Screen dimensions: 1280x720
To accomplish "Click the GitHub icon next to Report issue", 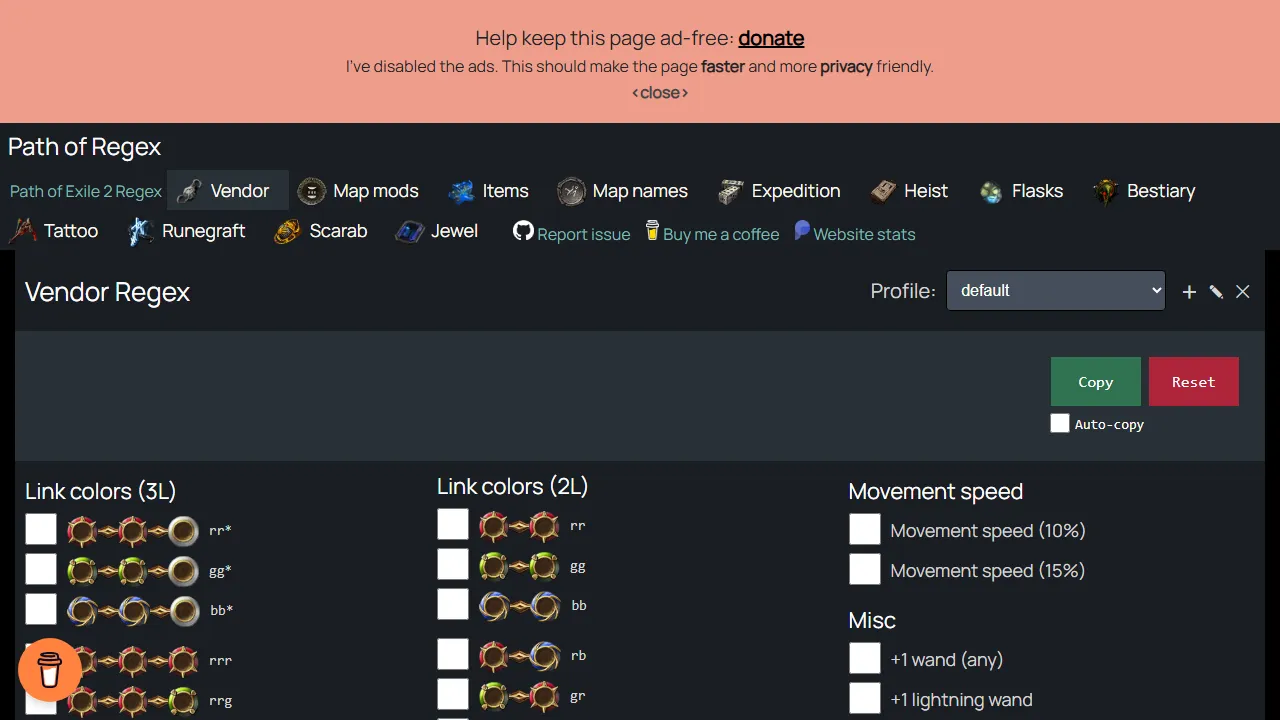I will click(x=523, y=232).
